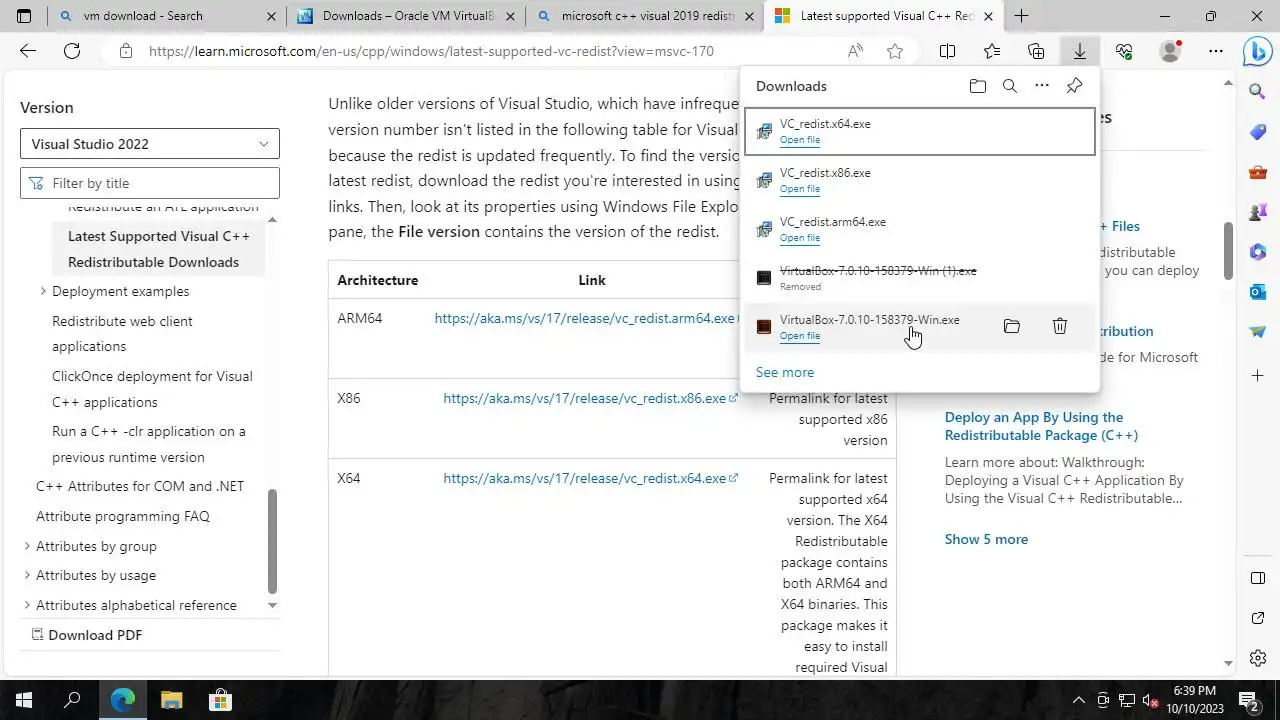Open sidebar settings gear
The image size is (1280, 720).
click(1258, 658)
